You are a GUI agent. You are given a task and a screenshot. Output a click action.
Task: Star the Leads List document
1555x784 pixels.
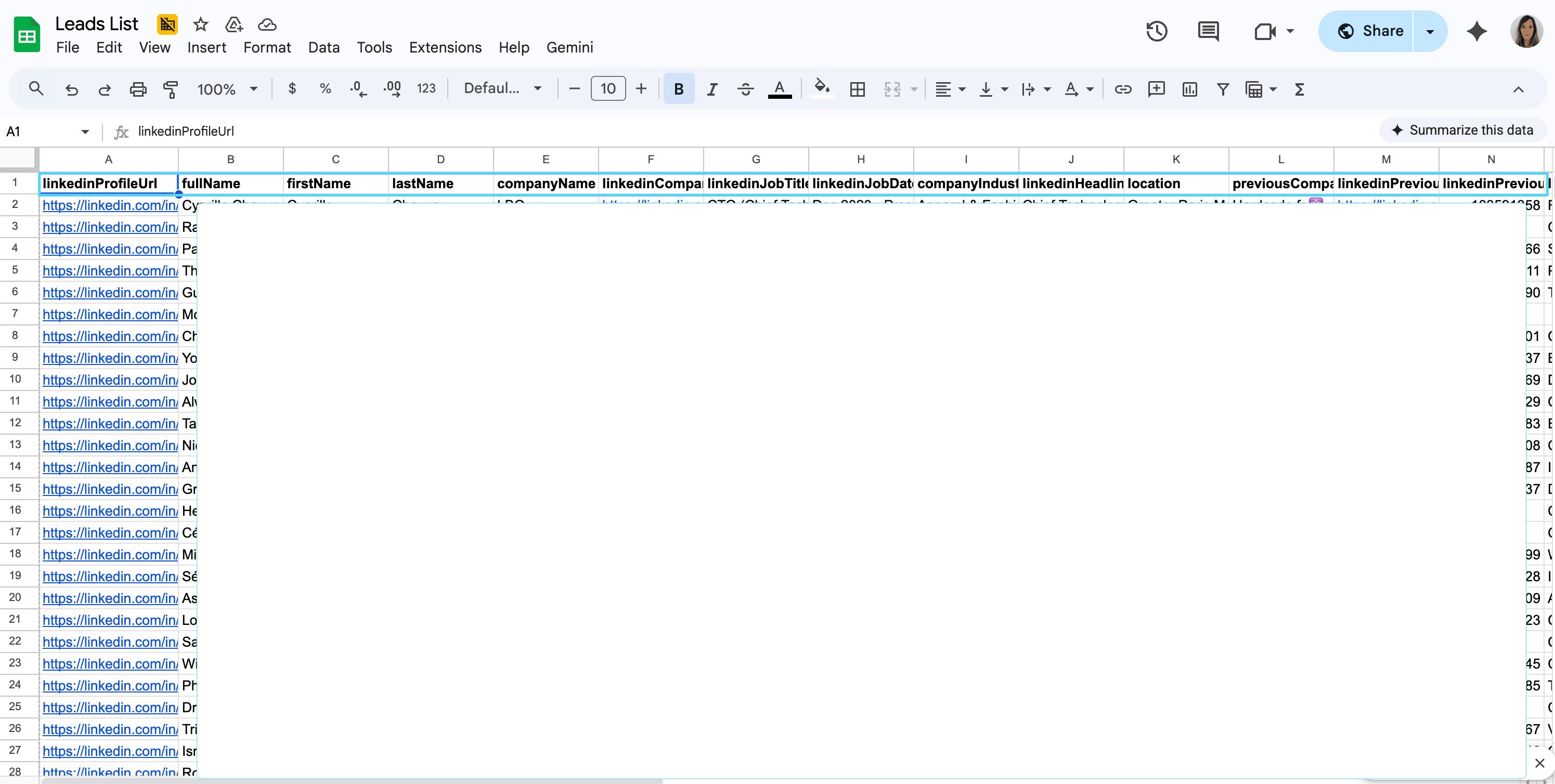coord(200,25)
